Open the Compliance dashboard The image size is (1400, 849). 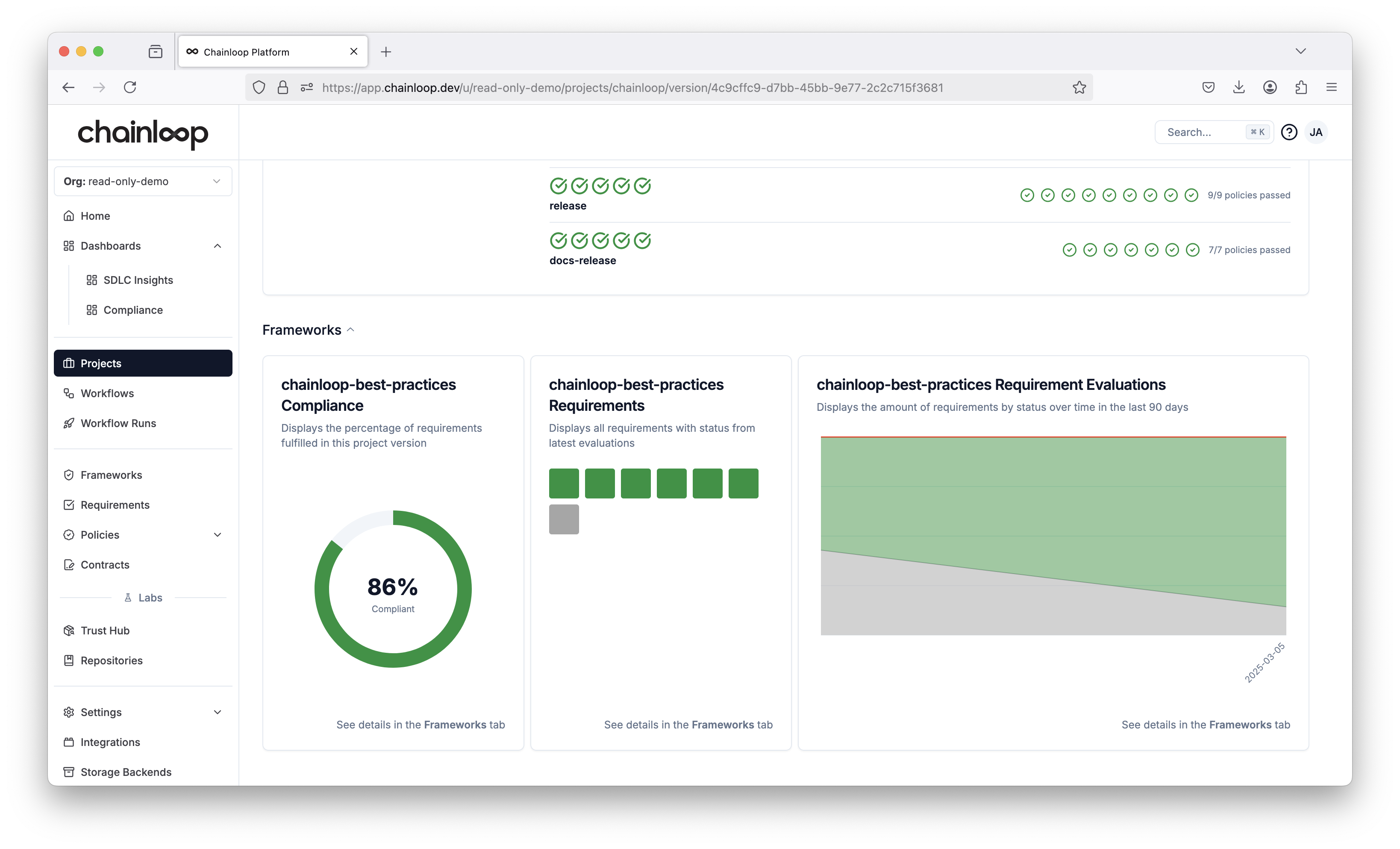[133, 310]
